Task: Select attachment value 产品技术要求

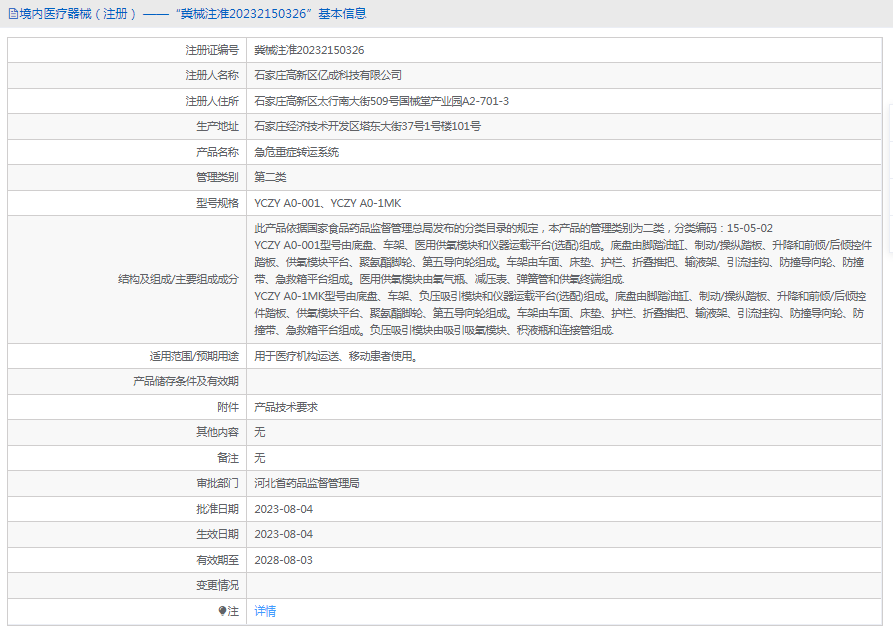Action: pyautogui.click(x=286, y=407)
